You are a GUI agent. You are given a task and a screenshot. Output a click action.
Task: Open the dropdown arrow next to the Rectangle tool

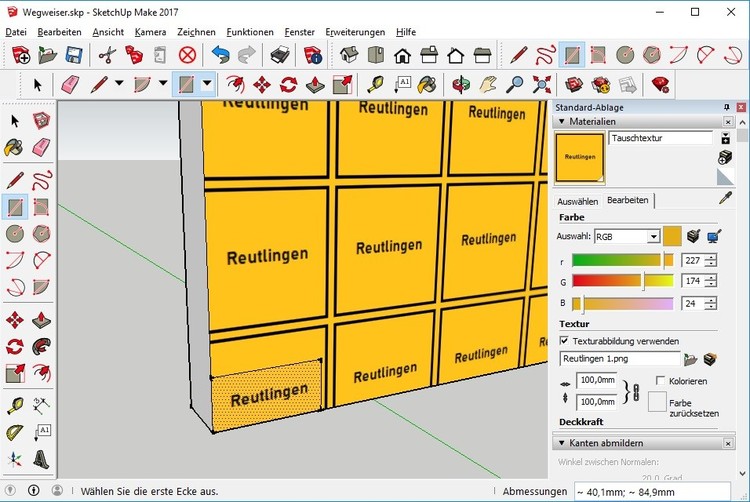(x=207, y=84)
